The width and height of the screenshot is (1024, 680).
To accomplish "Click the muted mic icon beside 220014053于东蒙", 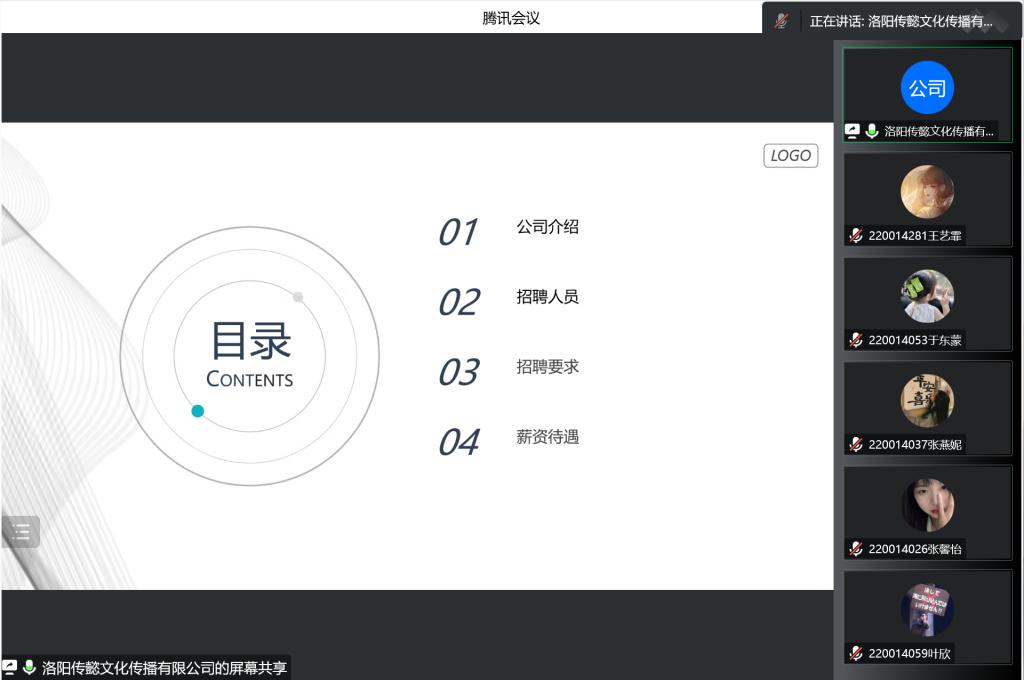I will click(856, 340).
